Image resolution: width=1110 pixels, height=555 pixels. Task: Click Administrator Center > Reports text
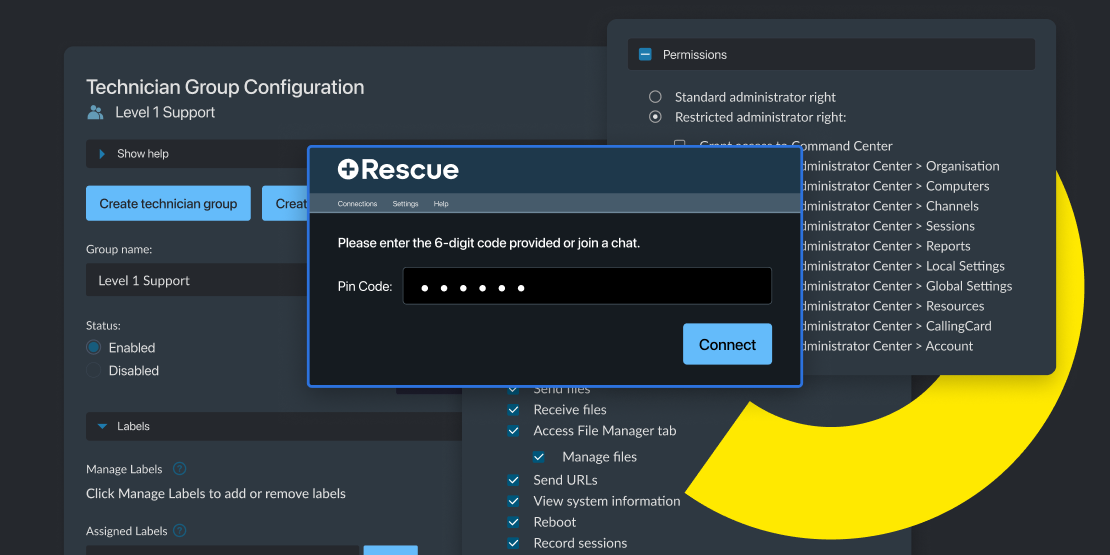click(886, 246)
